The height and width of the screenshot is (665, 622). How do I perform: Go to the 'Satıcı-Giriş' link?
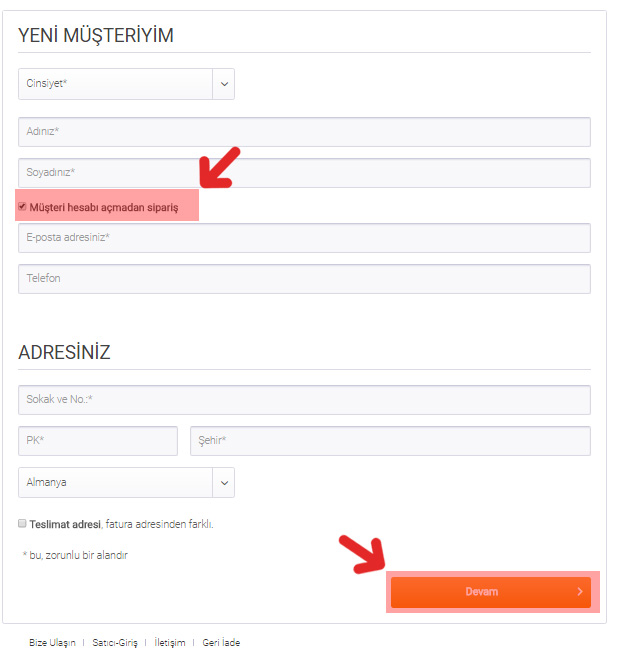point(113,643)
